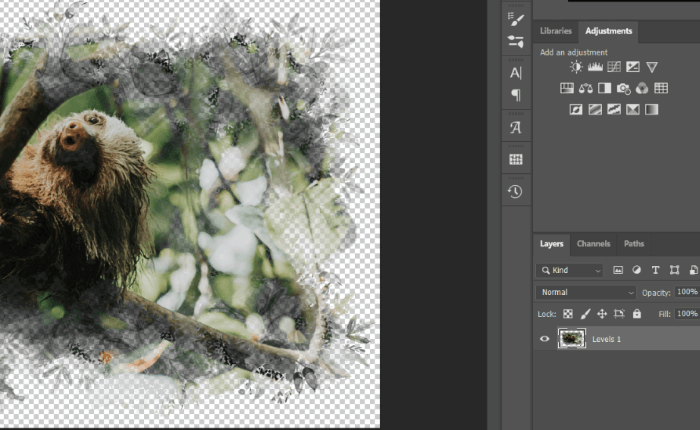Click the layer Opacity value field
The image size is (700, 430).
coord(686,292)
